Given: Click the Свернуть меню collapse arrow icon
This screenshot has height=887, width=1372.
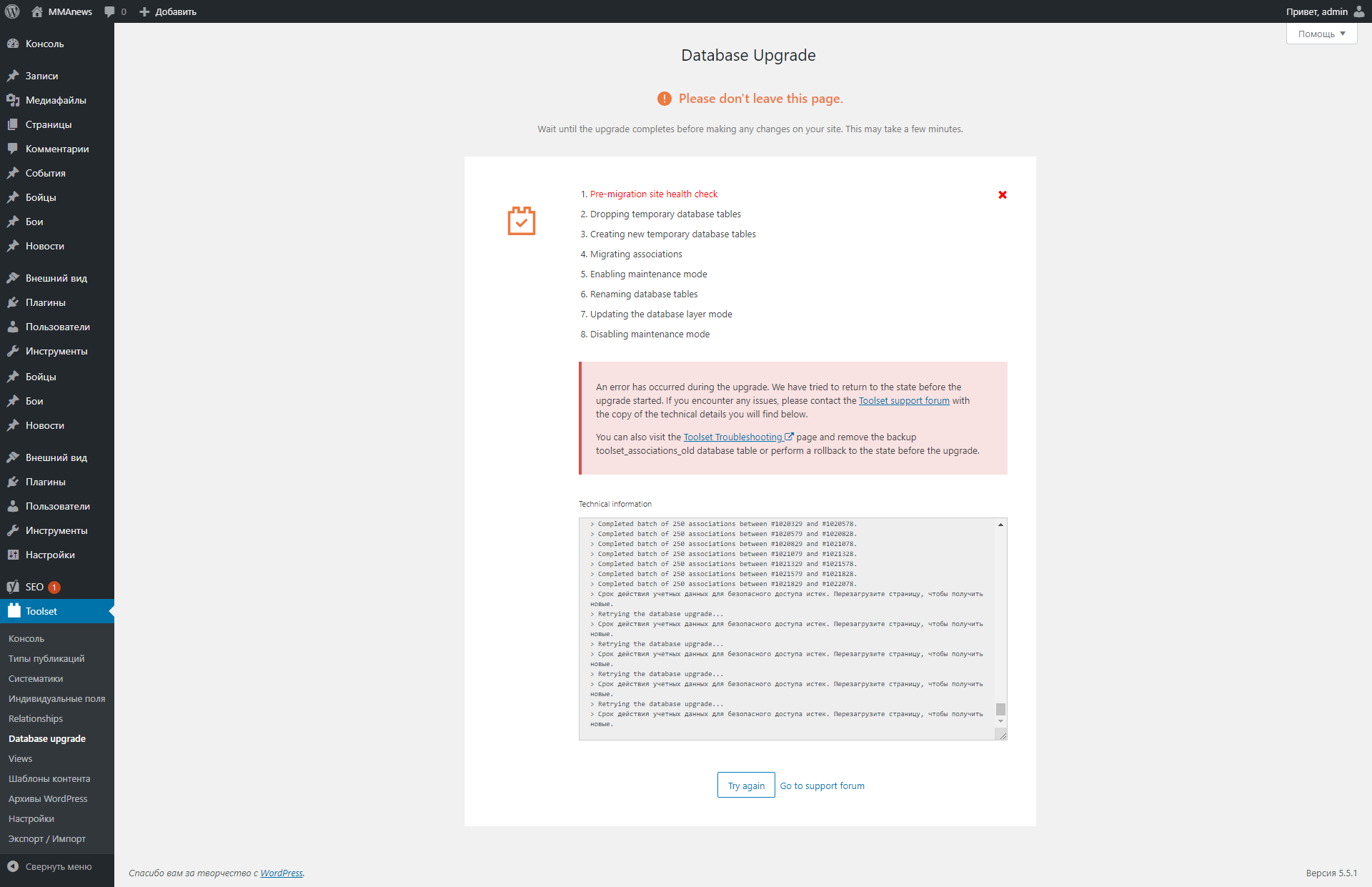Looking at the screenshot, I should (13, 866).
